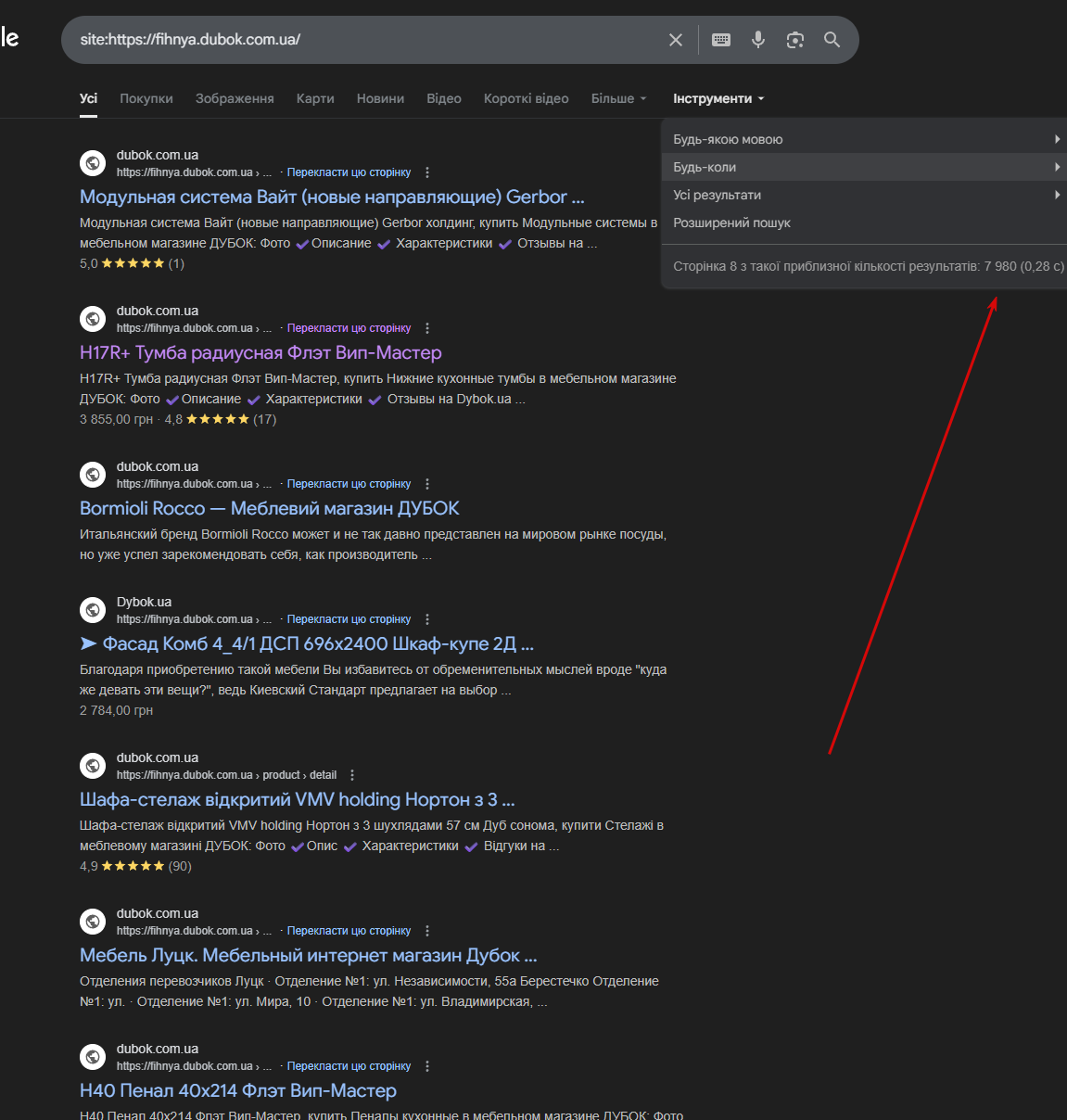
Task: Clear the search query with the X icon
Action: pyautogui.click(x=676, y=40)
